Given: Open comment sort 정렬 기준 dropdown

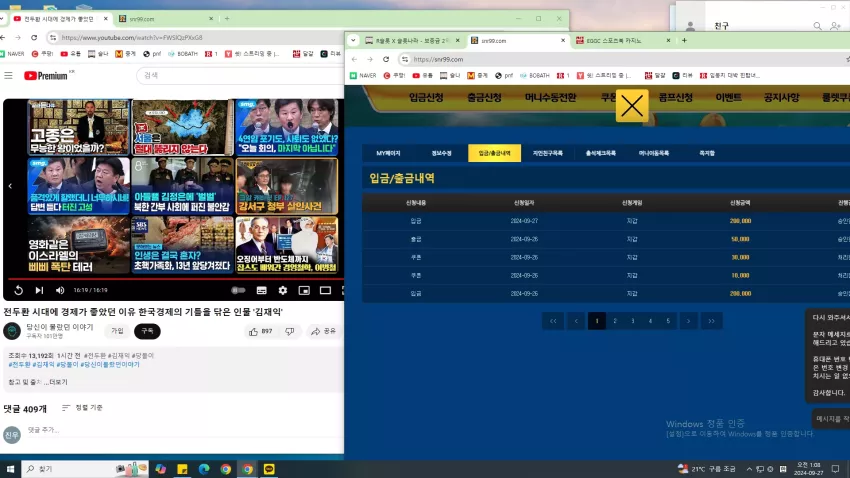Looking at the screenshot, I should pos(82,408).
